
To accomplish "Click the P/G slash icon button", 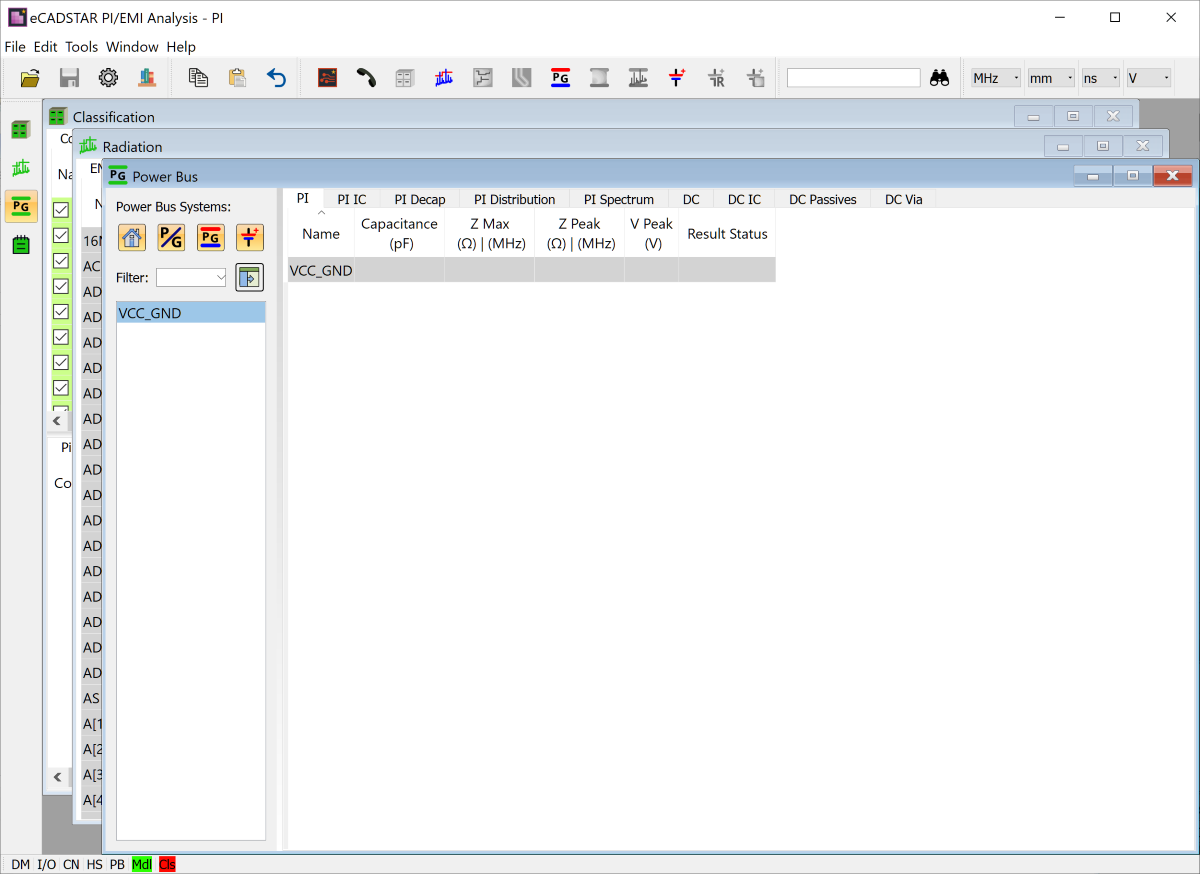I will point(171,237).
